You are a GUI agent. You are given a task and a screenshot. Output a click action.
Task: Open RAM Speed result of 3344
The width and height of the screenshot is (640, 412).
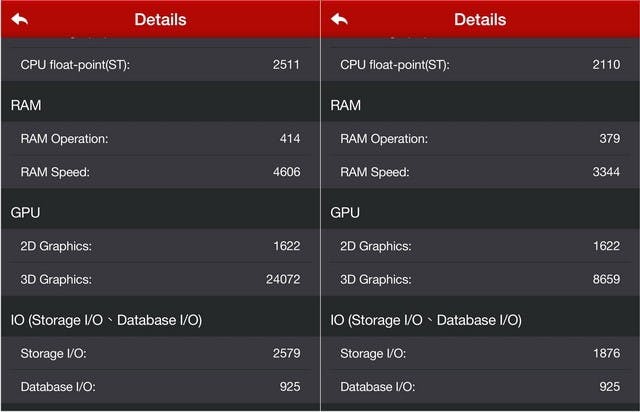point(480,172)
